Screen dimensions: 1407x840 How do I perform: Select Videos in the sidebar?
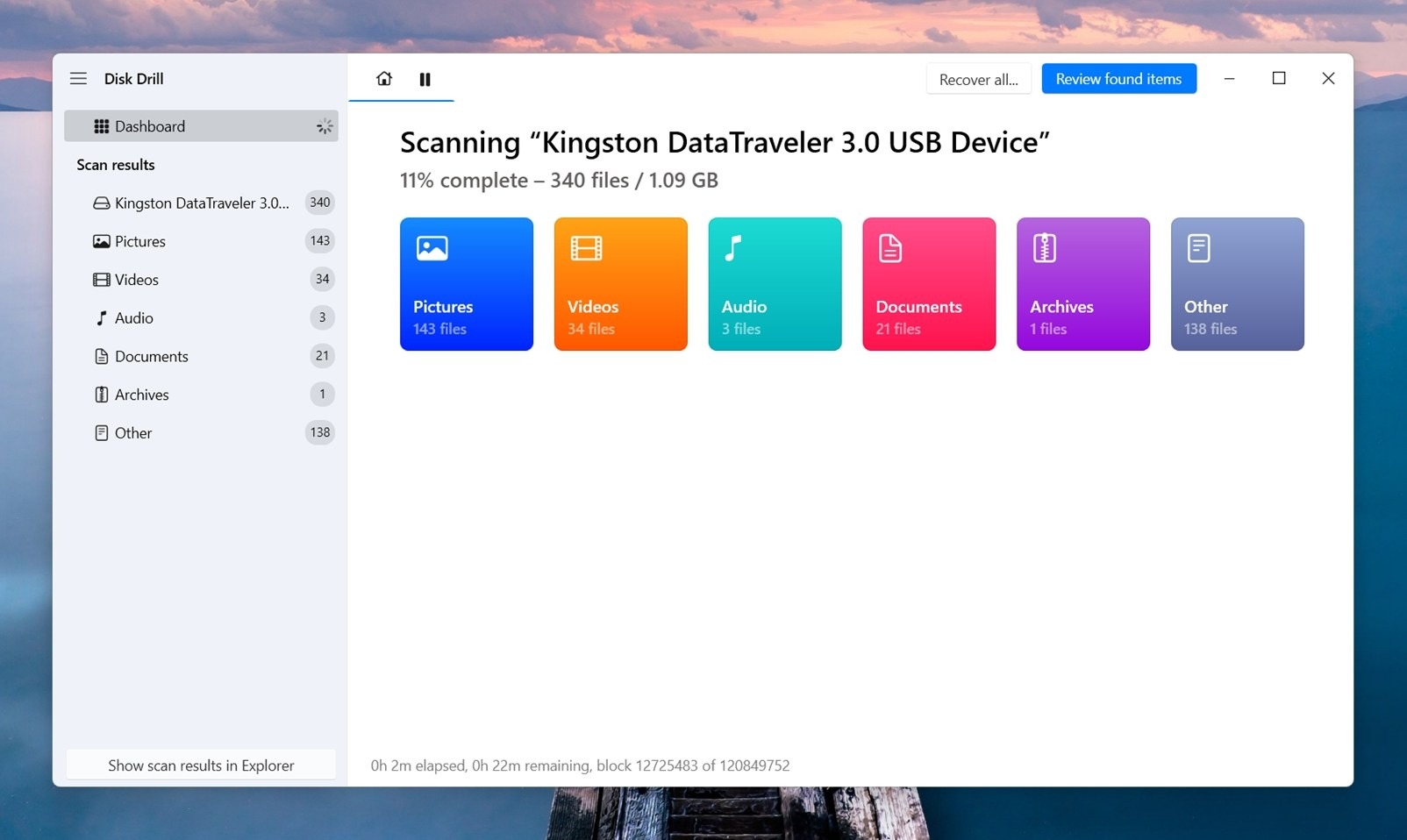(x=201, y=280)
